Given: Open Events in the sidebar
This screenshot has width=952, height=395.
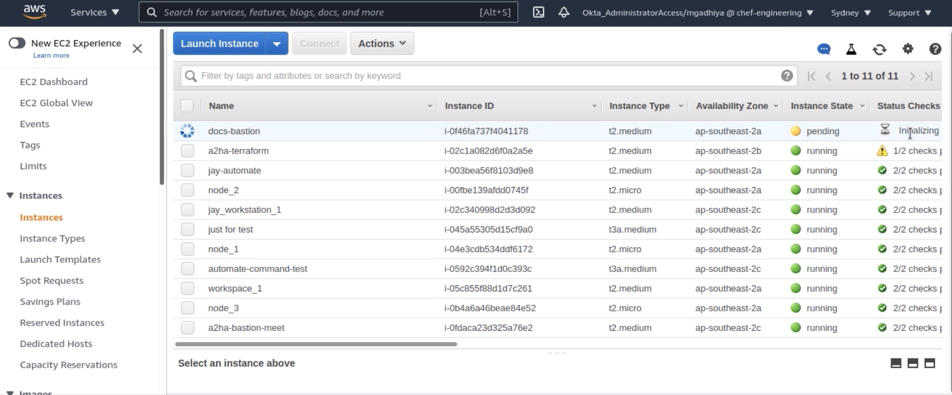Looking at the screenshot, I should pos(35,124).
